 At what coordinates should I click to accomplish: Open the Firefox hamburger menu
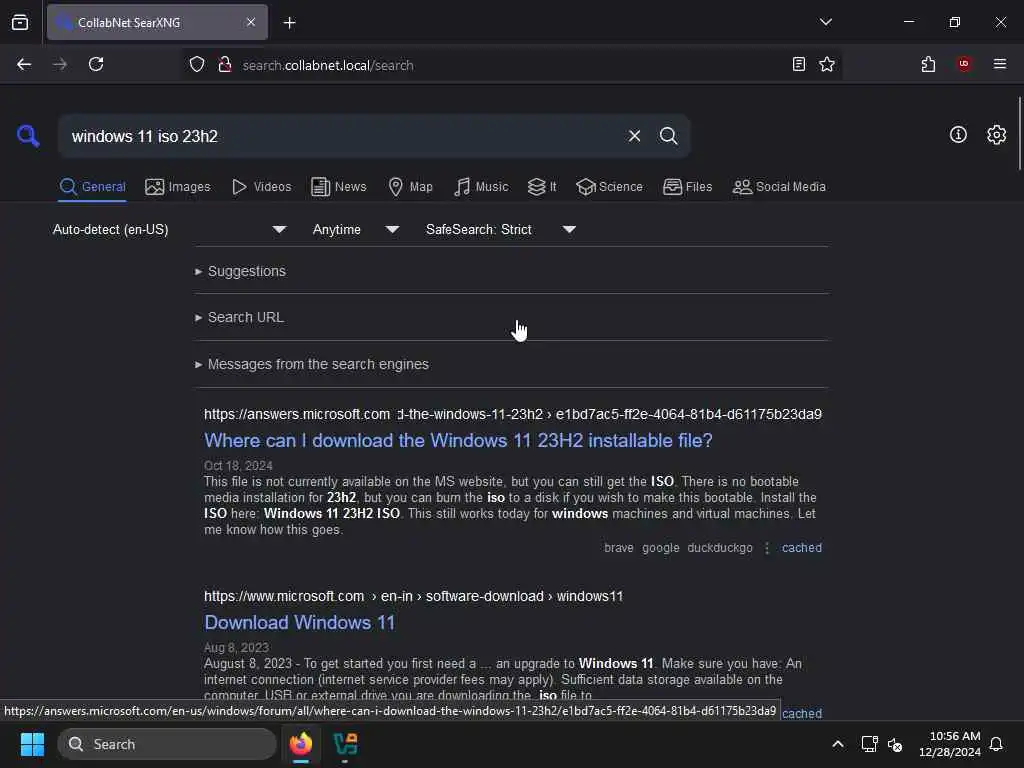click(999, 64)
